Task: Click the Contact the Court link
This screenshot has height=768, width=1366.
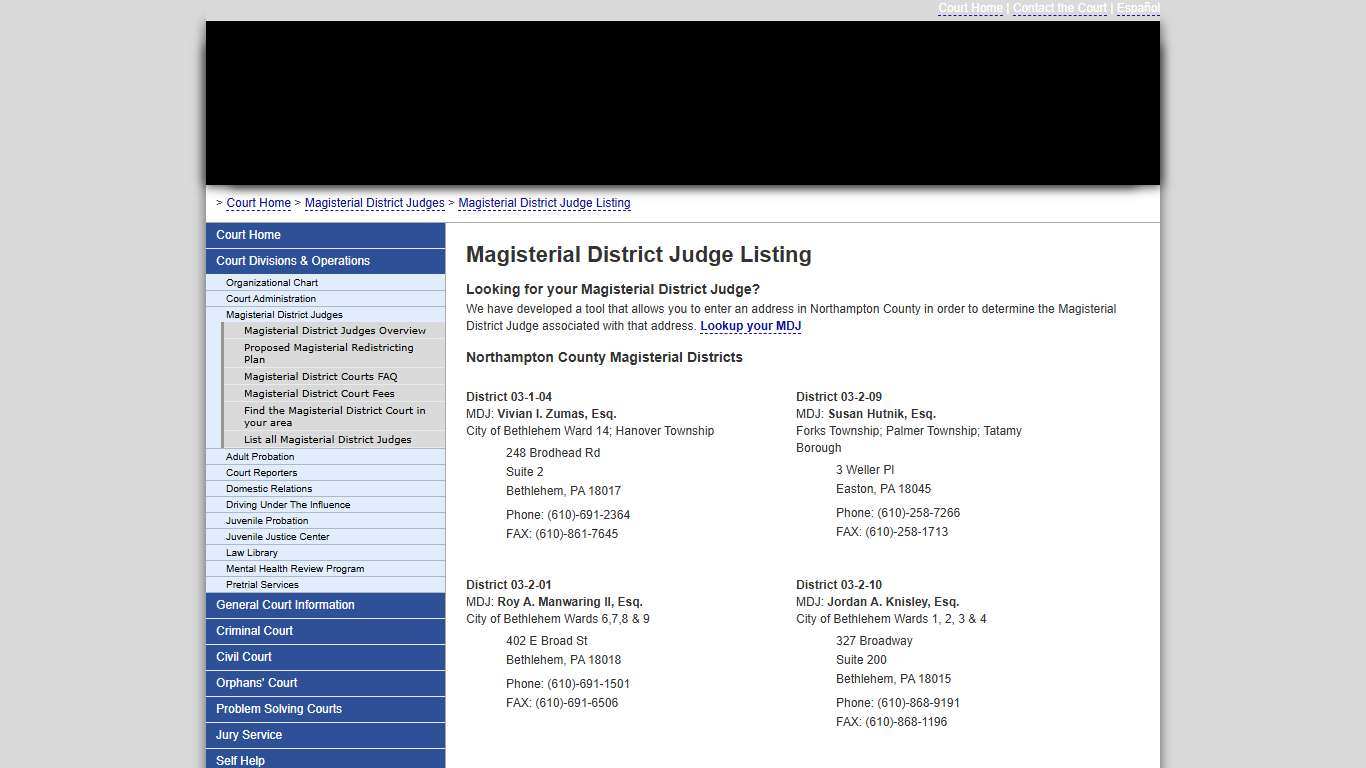Action: coord(1060,8)
